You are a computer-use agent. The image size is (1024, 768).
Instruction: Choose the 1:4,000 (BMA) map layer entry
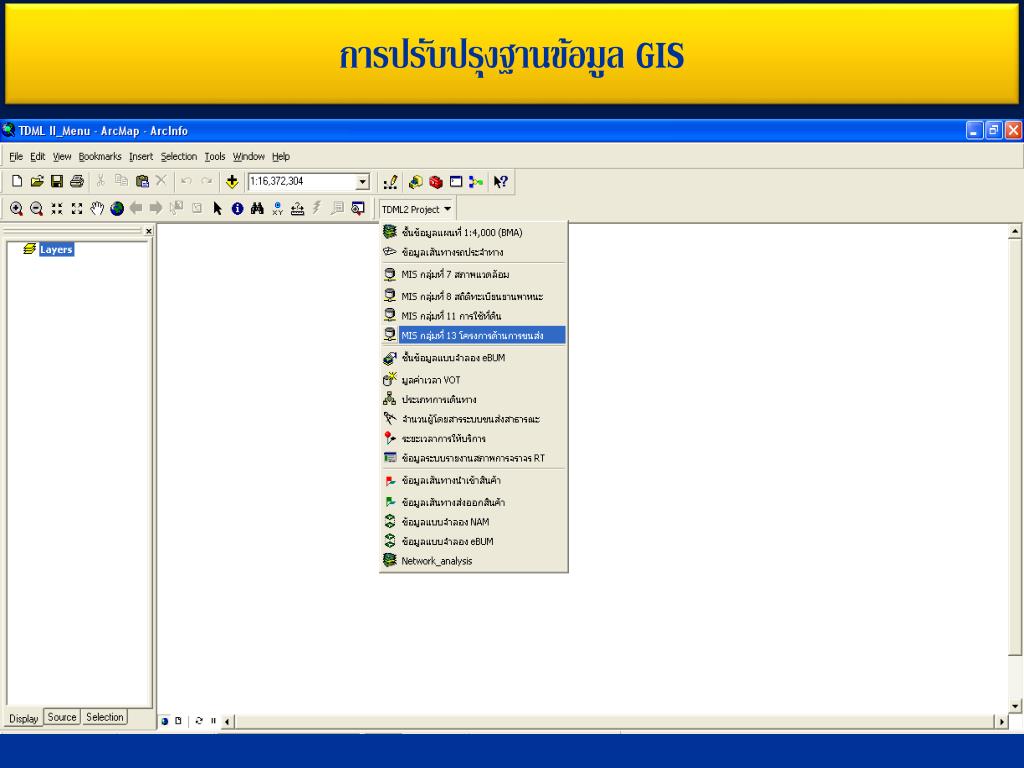click(473, 232)
